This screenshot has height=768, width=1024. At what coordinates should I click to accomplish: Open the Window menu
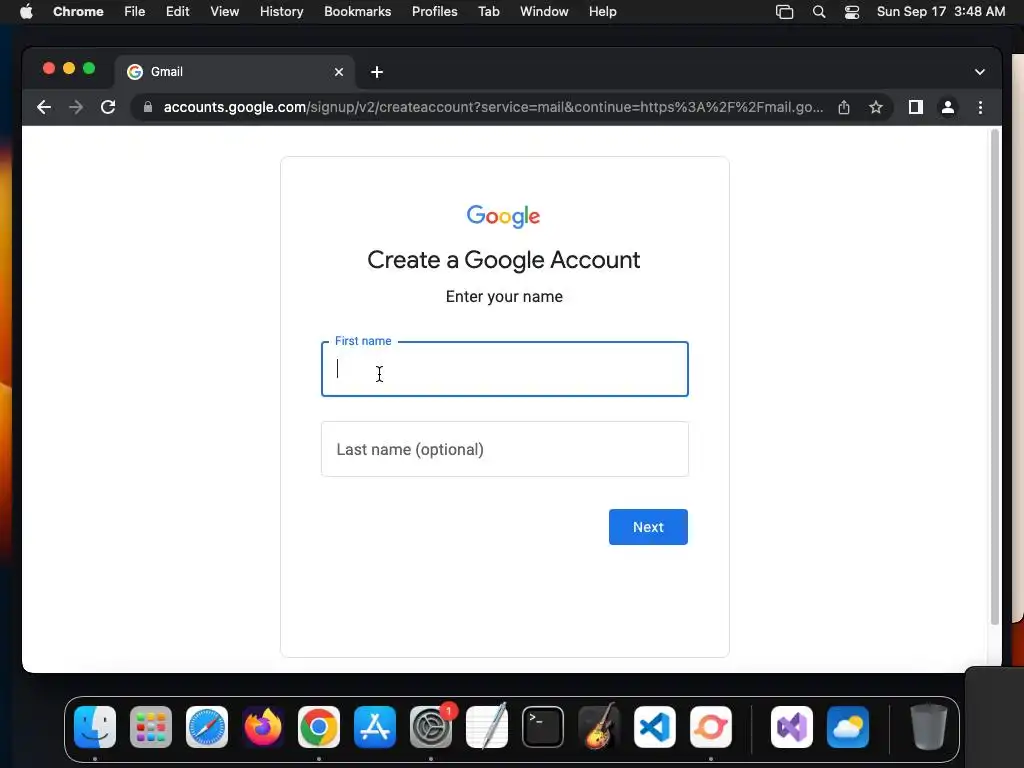tap(544, 12)
